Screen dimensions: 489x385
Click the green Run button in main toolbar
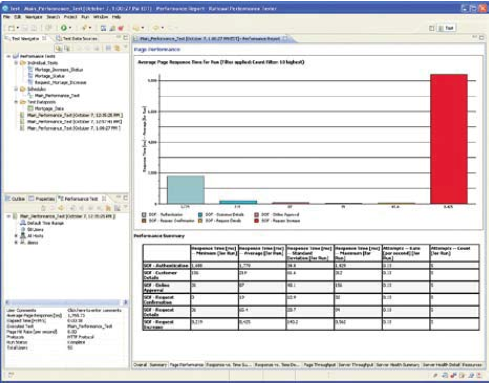pyautogui.click(x=63, y=28)
